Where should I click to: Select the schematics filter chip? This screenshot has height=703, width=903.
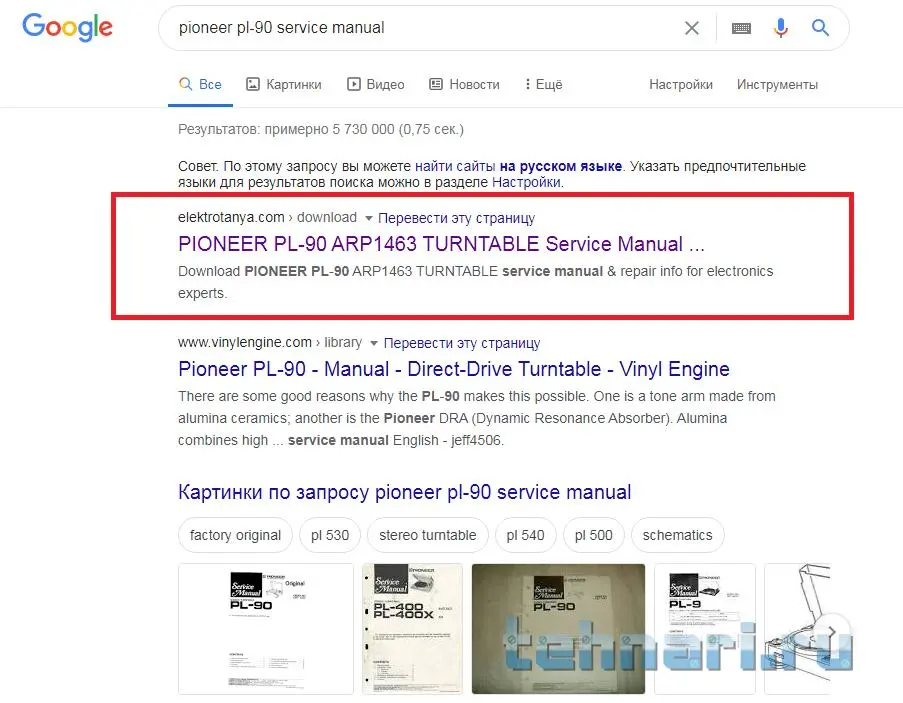(x=678, y=535)
